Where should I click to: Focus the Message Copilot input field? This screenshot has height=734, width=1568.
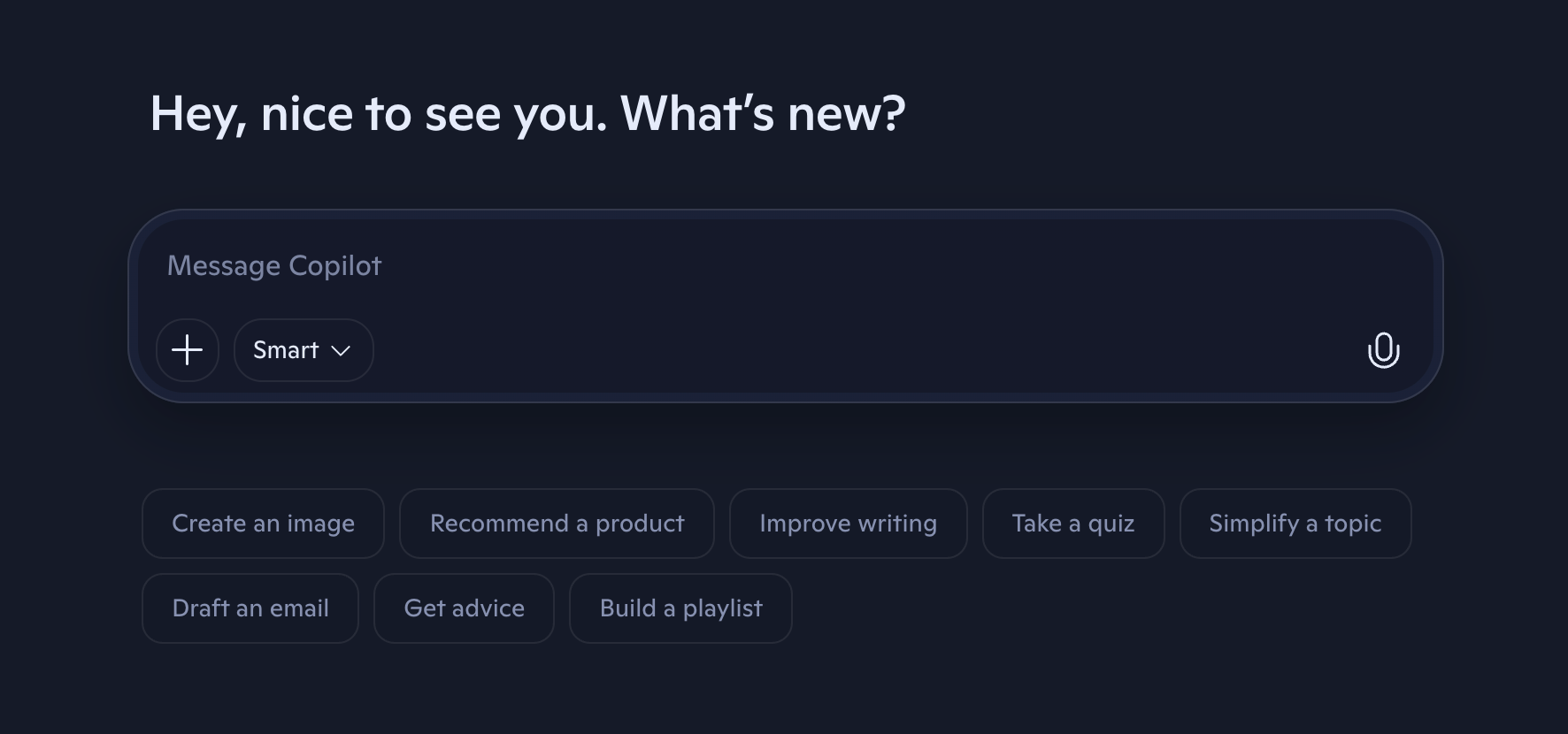pyautogui.click(x=786, y=265)
